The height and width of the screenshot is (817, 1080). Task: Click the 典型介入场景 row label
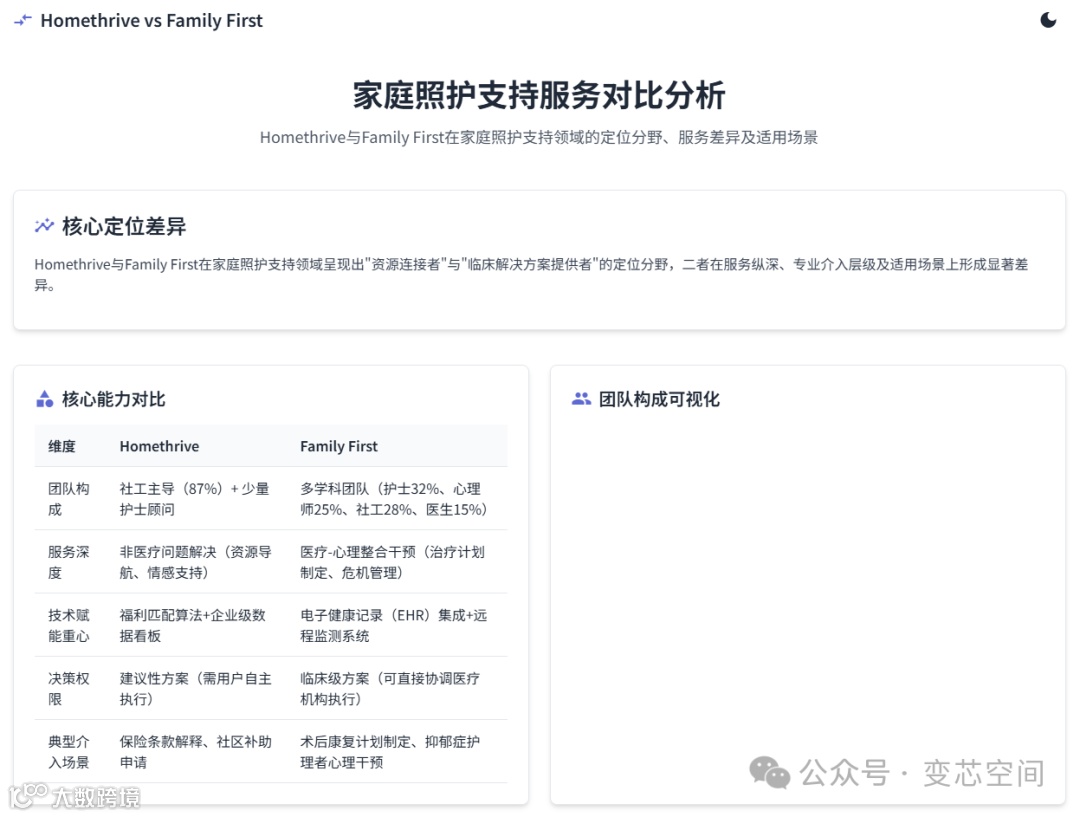pos(69,752)
